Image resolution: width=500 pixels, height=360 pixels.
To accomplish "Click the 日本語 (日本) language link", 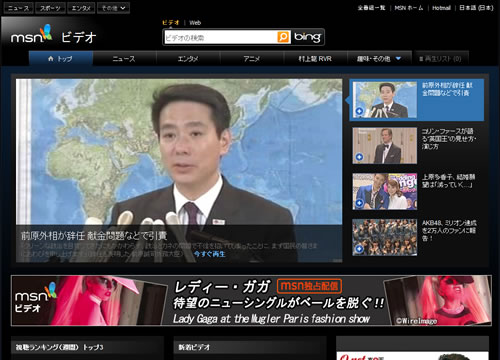I will pyautogui.click(x=476, y=8).
